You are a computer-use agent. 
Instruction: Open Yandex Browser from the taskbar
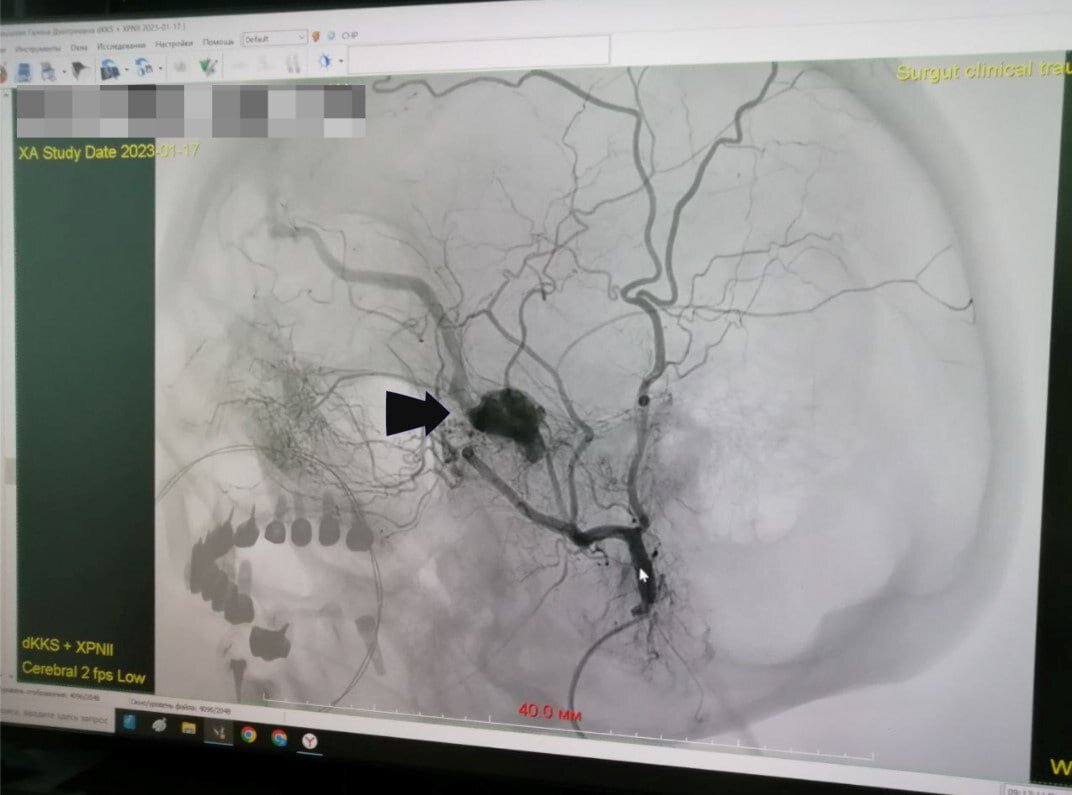(310, 741)
